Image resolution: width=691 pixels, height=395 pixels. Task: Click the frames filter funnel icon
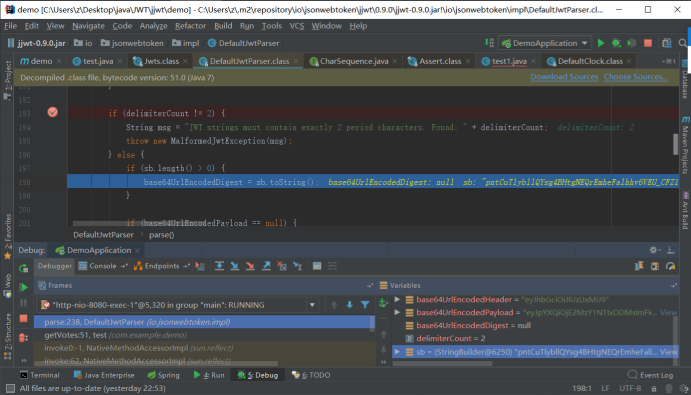point(365,305)
